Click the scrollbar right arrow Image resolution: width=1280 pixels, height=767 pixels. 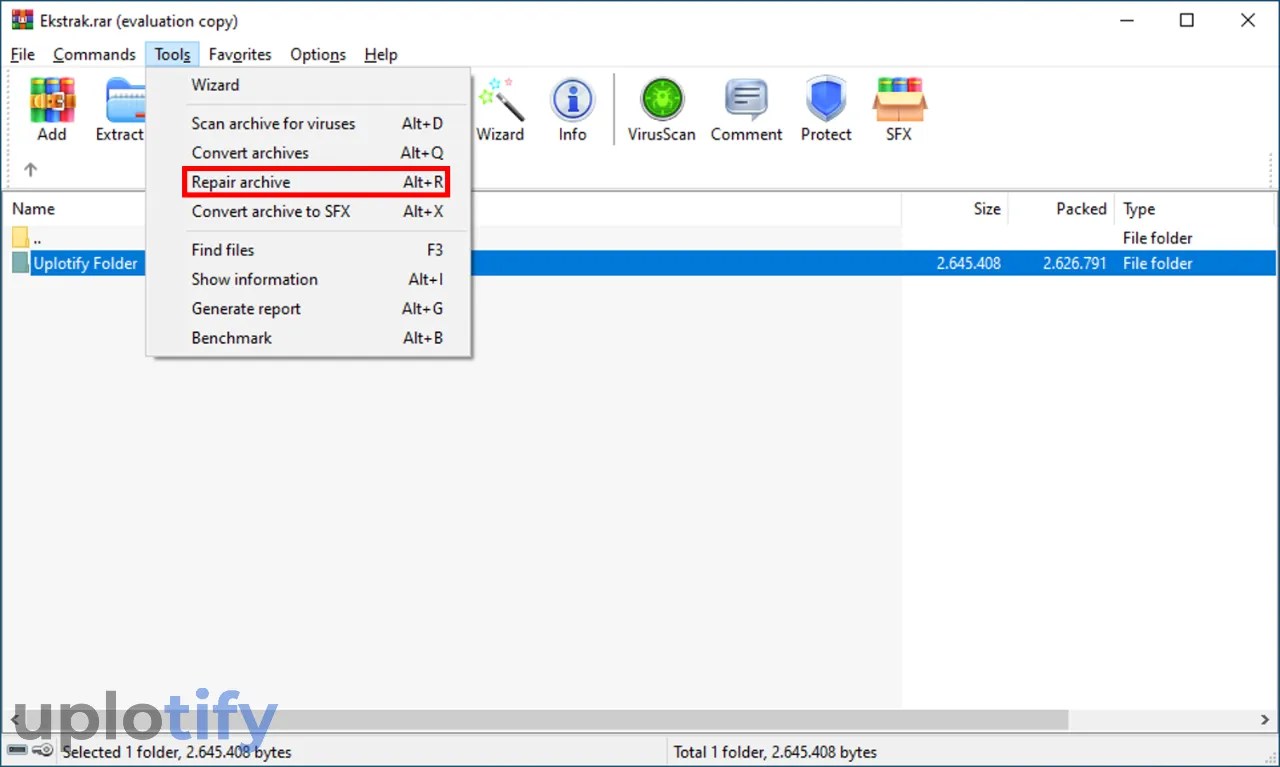(x=1267, y=720)
